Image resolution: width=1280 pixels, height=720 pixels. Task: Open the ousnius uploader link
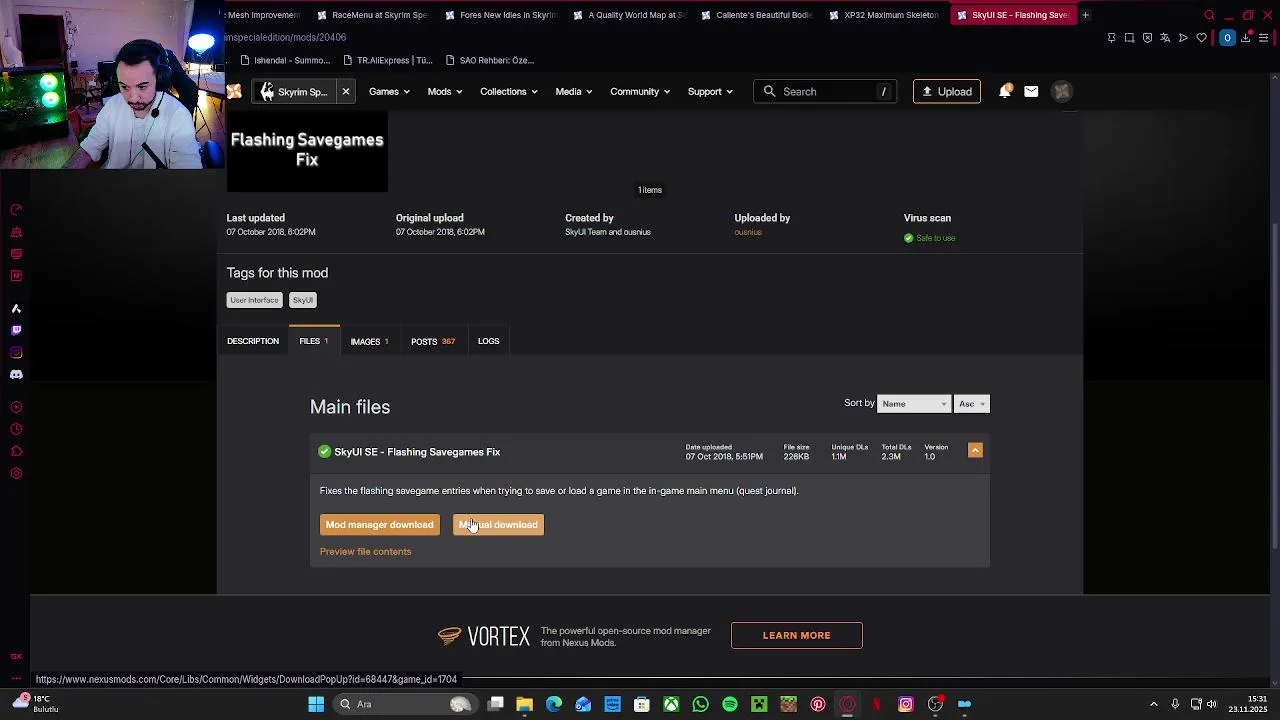tap(748, 232)
